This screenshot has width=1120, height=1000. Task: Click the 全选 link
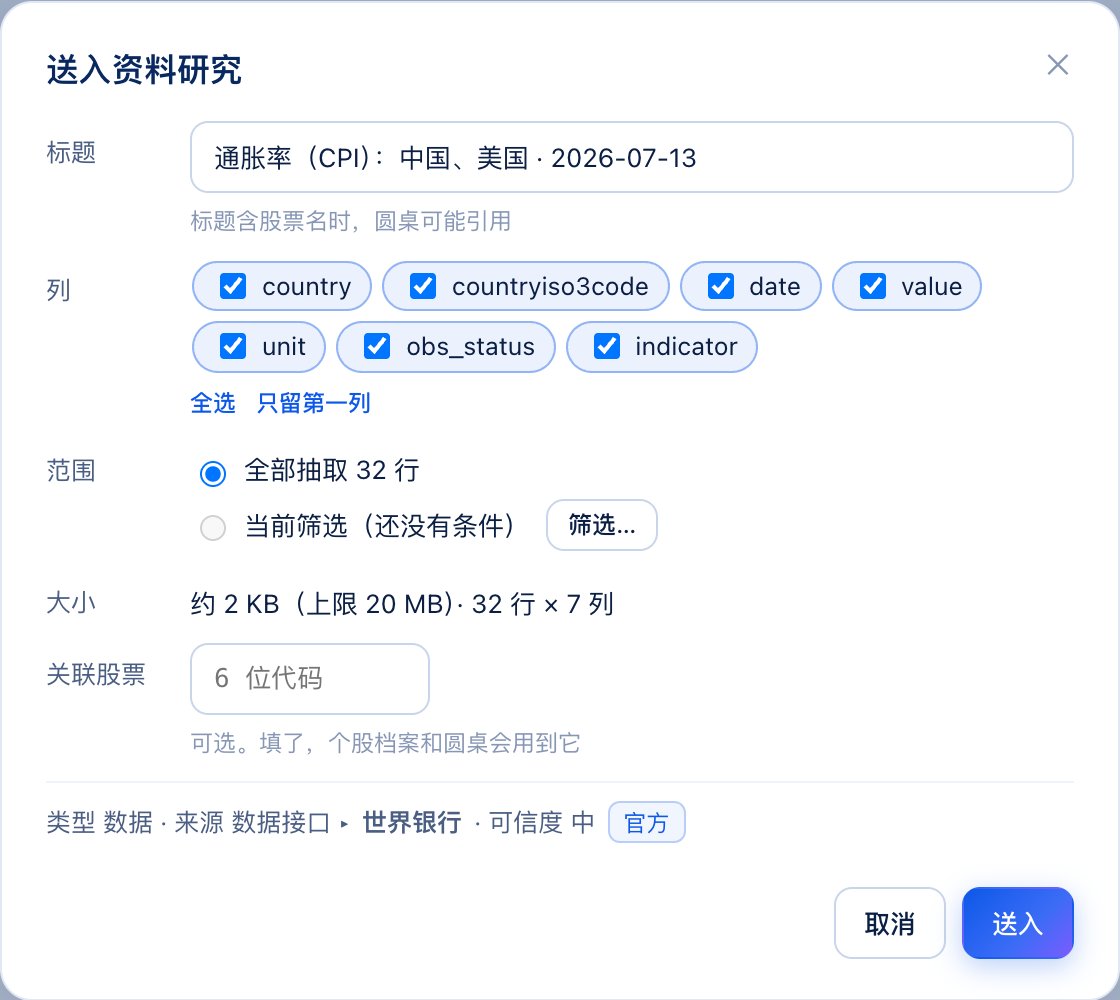(x=213, y=403)
